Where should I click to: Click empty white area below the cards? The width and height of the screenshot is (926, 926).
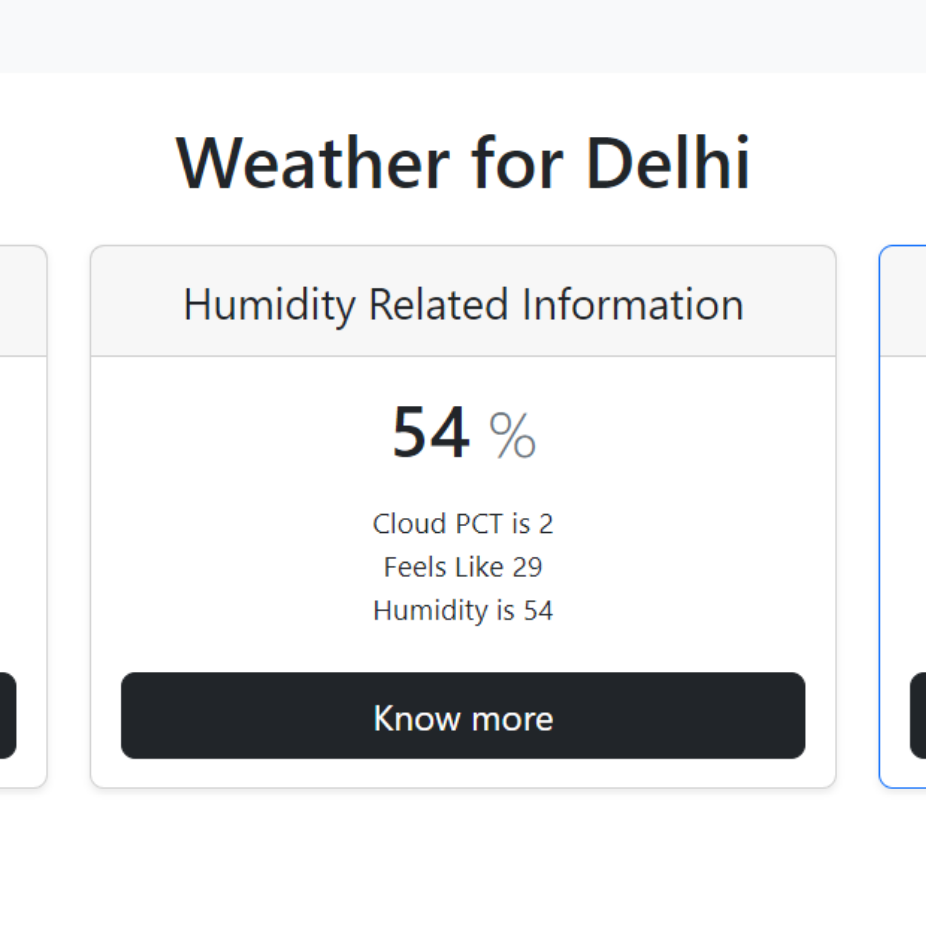click(x=463, y=860)
